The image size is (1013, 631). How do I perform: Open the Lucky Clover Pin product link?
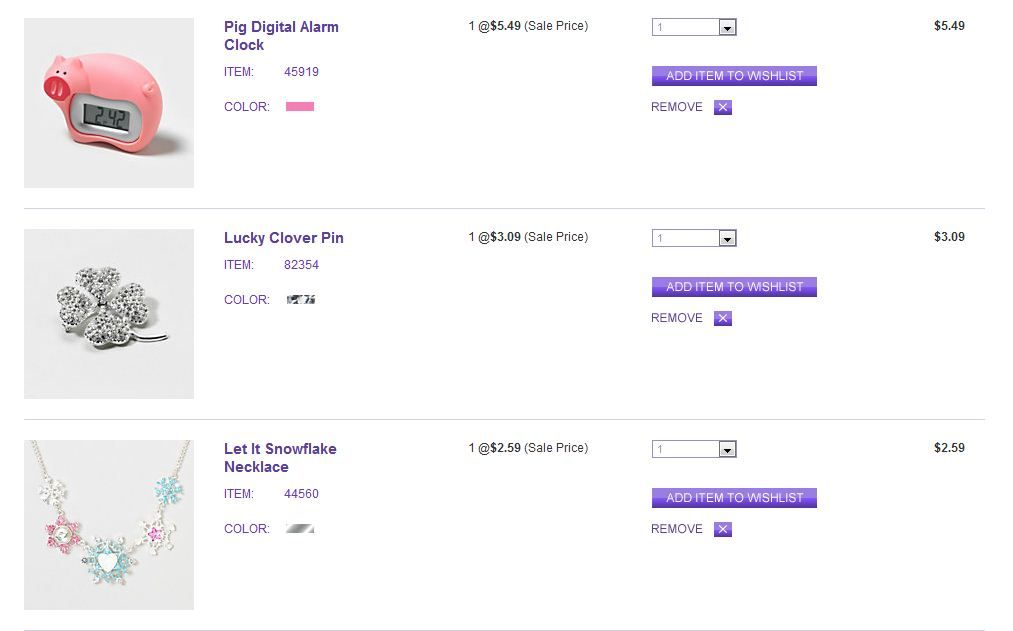(x=283, y=238)
